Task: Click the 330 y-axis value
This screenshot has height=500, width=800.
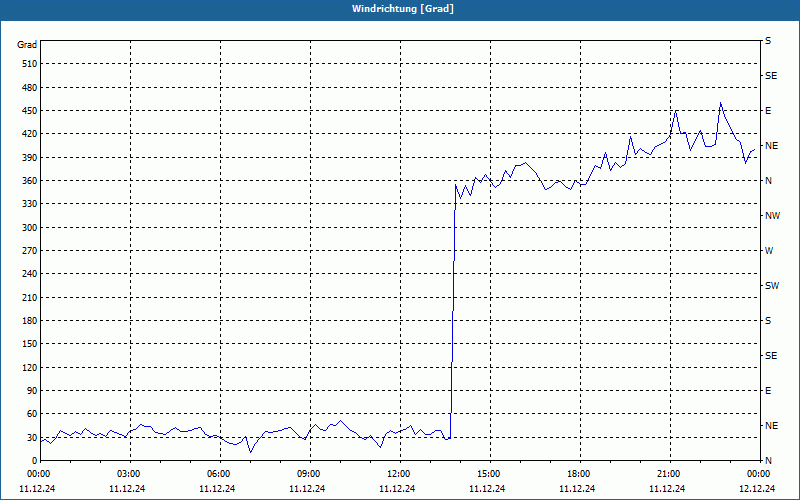Action: [30, 204]
